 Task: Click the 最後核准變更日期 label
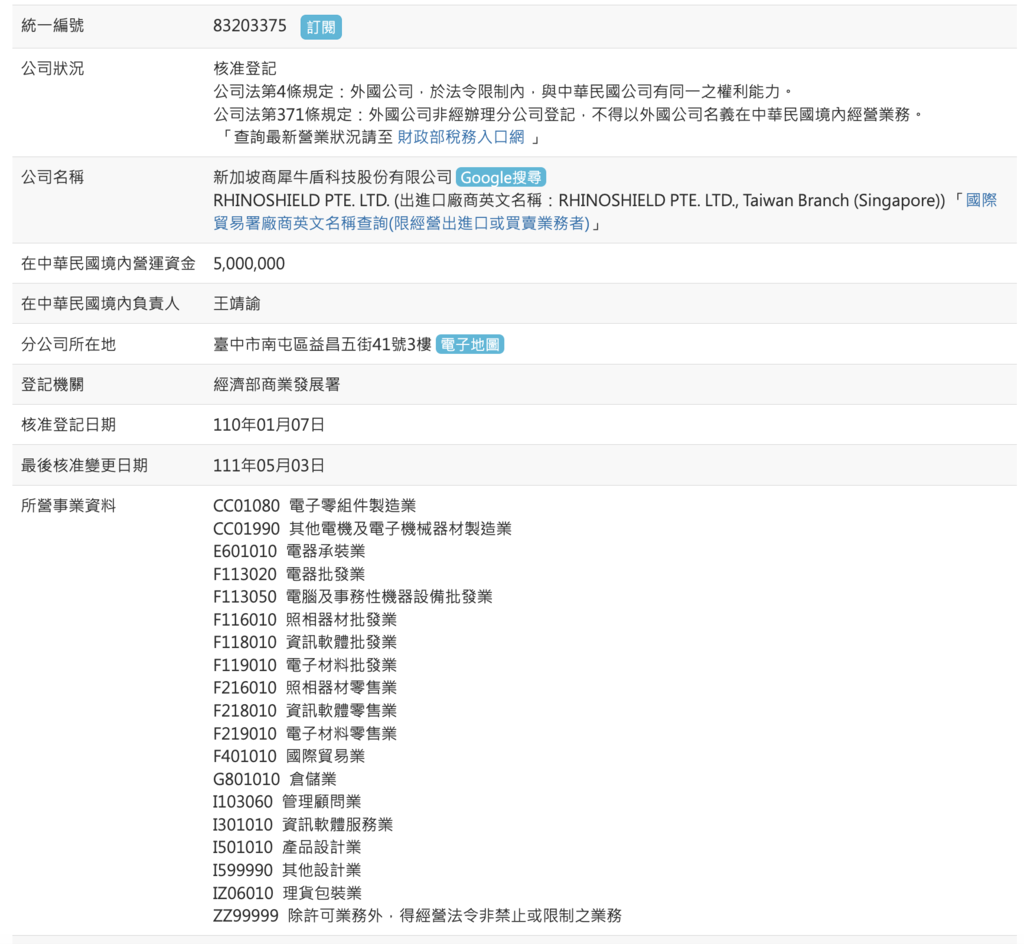pyautogui.click(x=84, y=465)
